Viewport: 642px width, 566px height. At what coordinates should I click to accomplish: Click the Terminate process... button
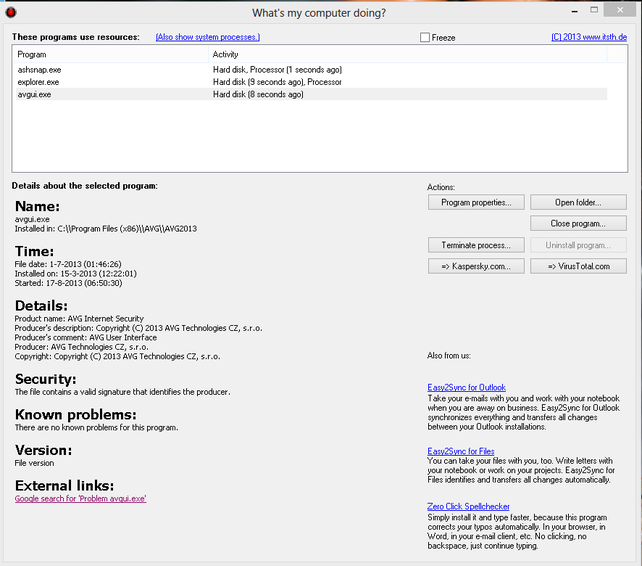476,245
